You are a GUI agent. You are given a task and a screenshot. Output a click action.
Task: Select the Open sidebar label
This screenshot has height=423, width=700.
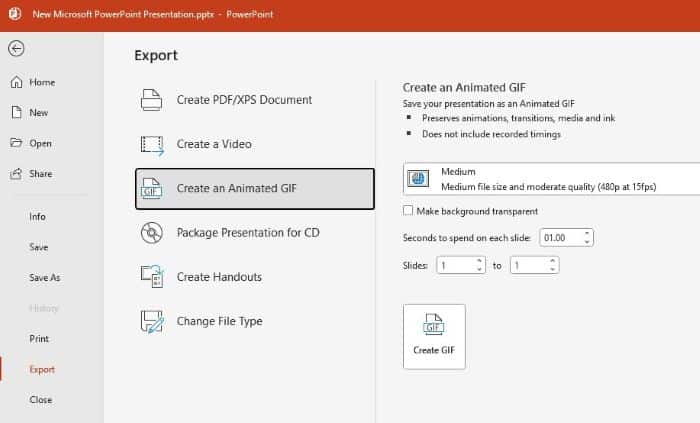[x=40, y=143]
